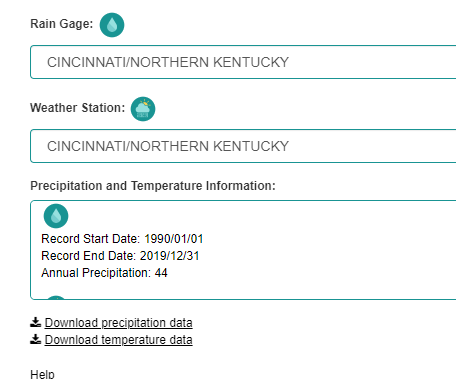Click the download icon before temperature data

(35, 339)
